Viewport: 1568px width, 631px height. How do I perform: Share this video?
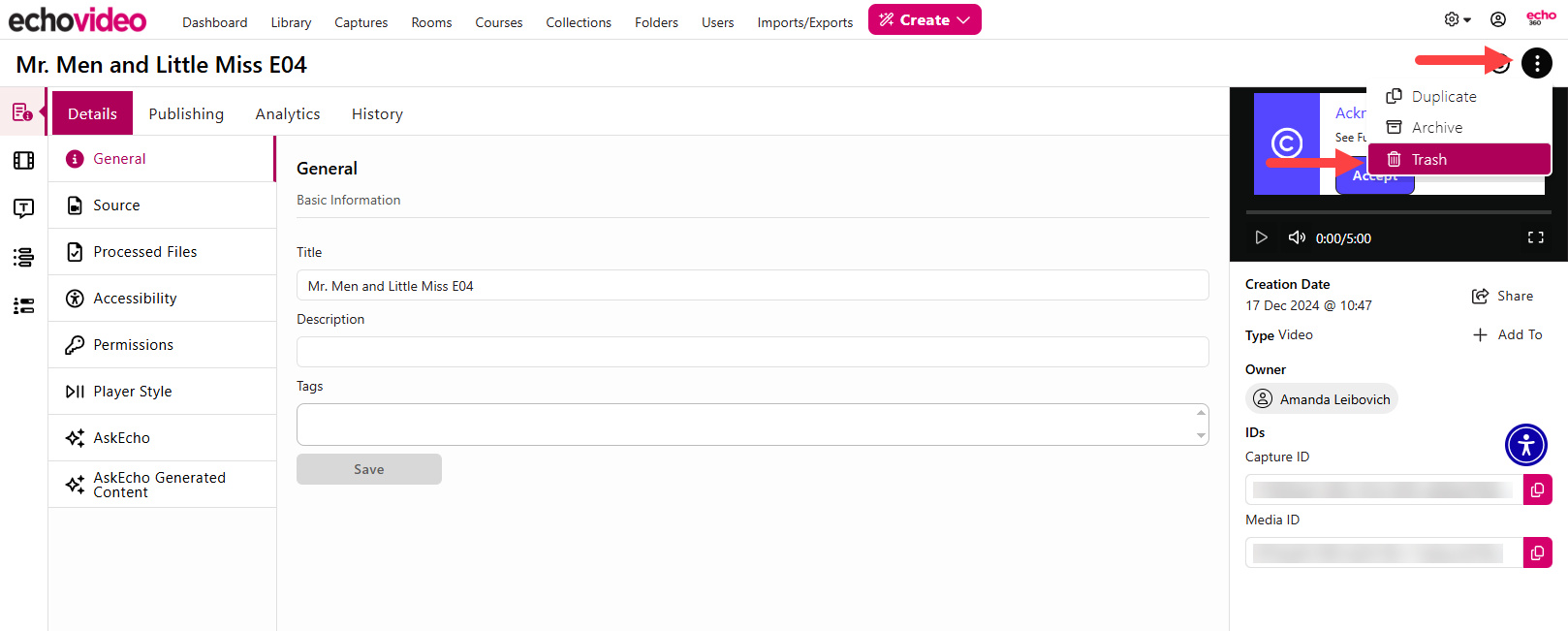tap(1502, 296)
